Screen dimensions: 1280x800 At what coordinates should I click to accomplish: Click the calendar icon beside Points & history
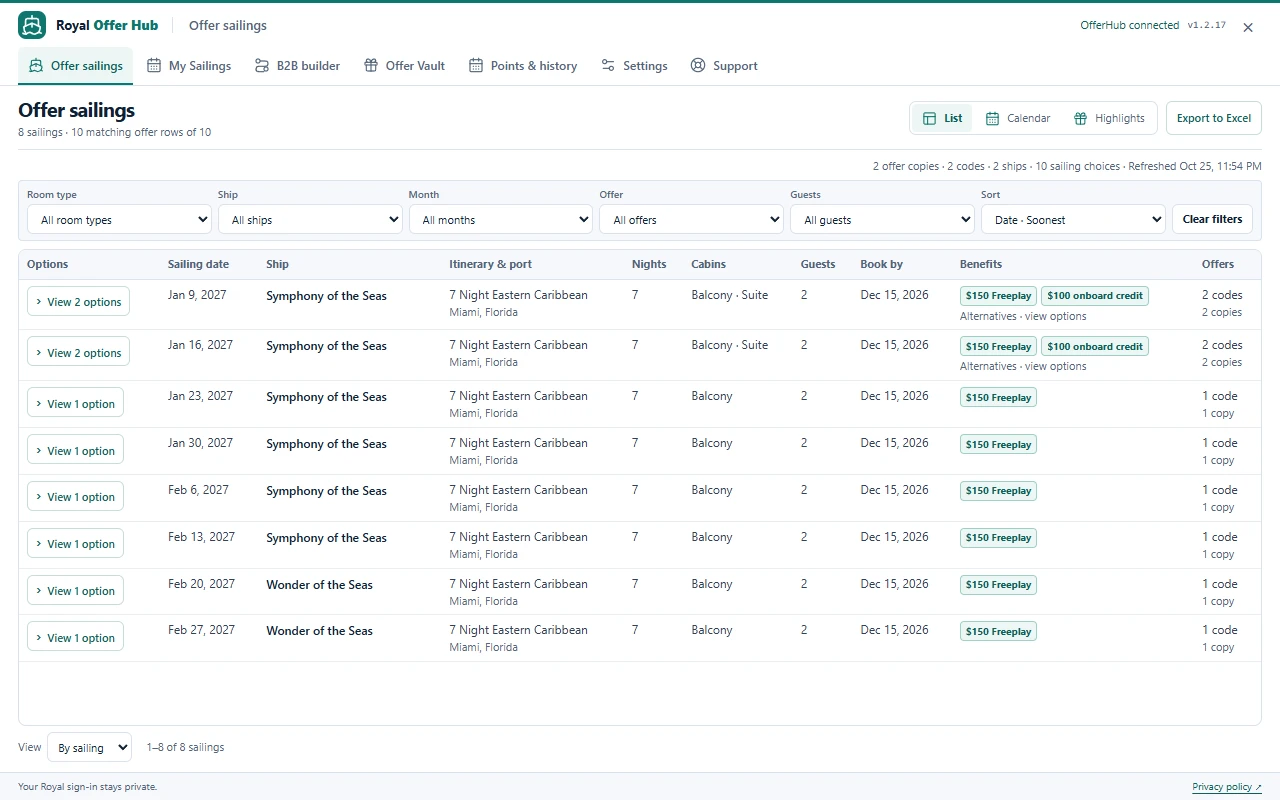coord(476,66)
